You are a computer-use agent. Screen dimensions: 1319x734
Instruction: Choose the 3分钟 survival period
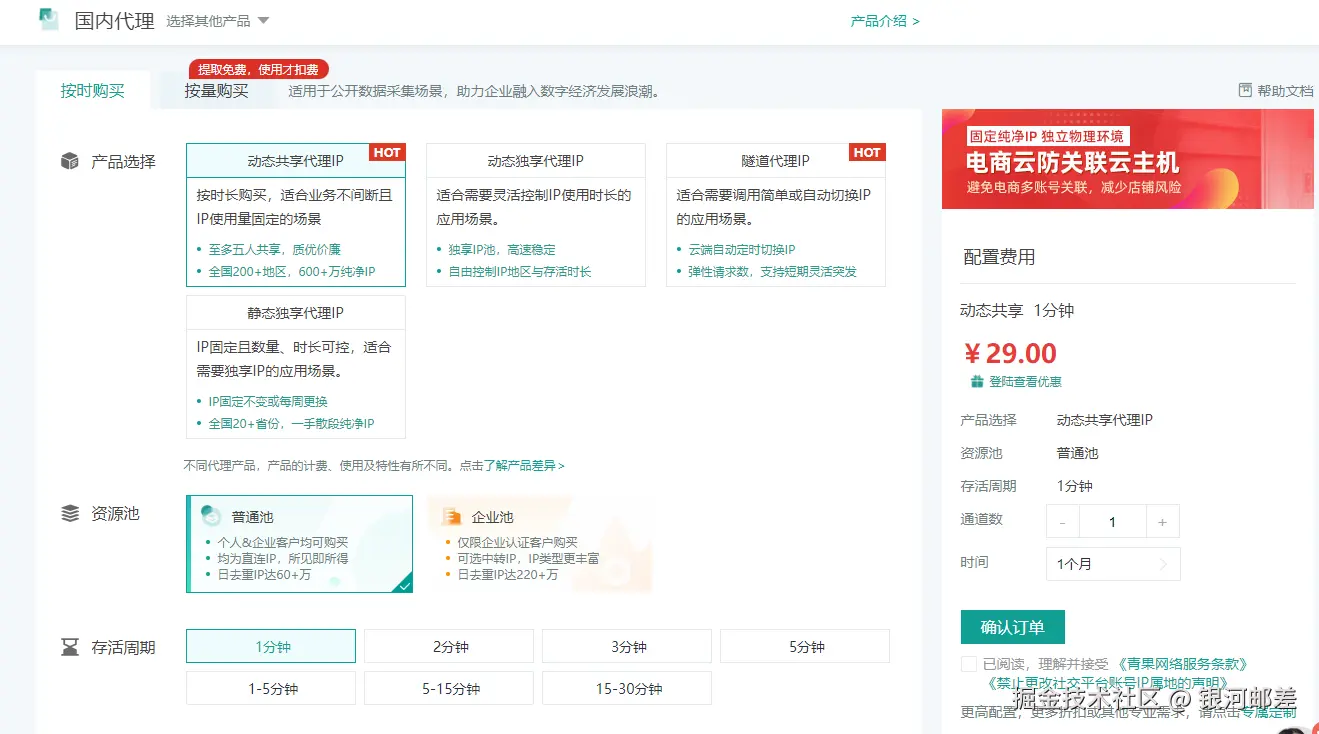(x=627, y=646)
